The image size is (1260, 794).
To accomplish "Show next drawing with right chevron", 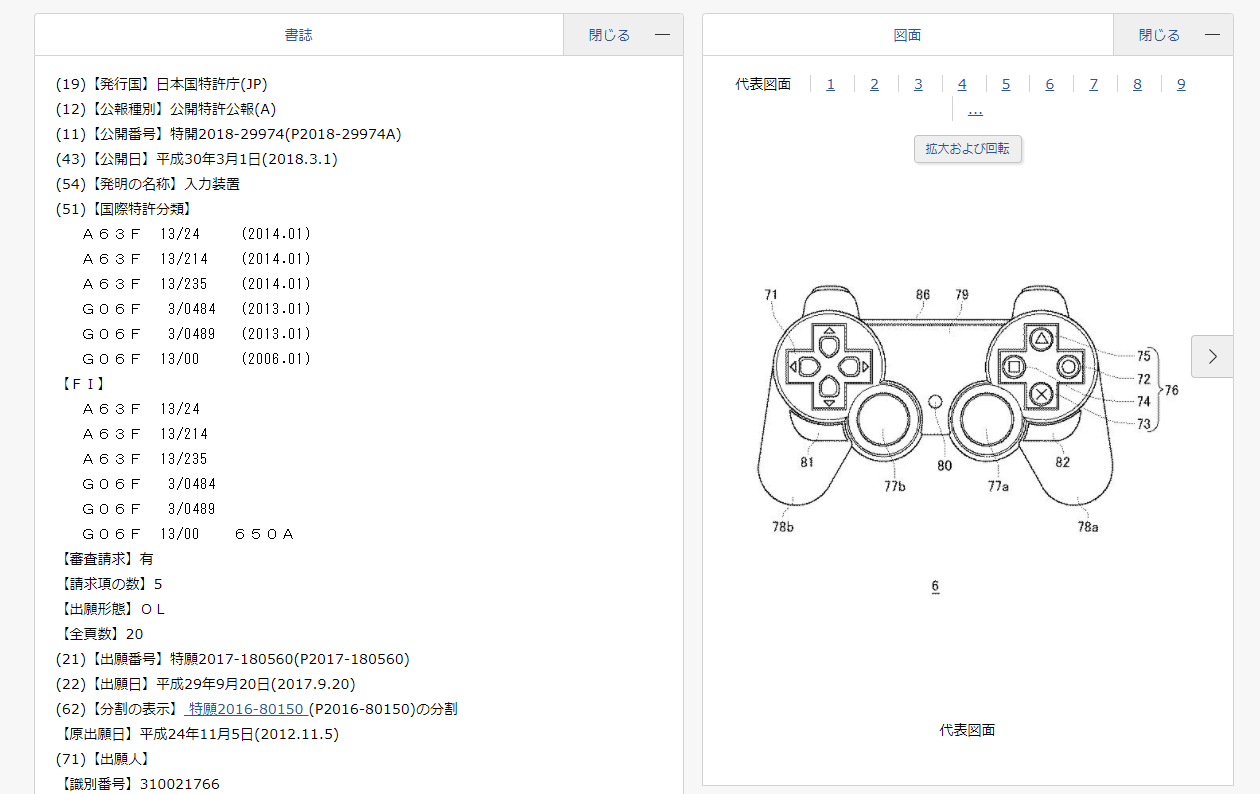I will (1212, 356).
